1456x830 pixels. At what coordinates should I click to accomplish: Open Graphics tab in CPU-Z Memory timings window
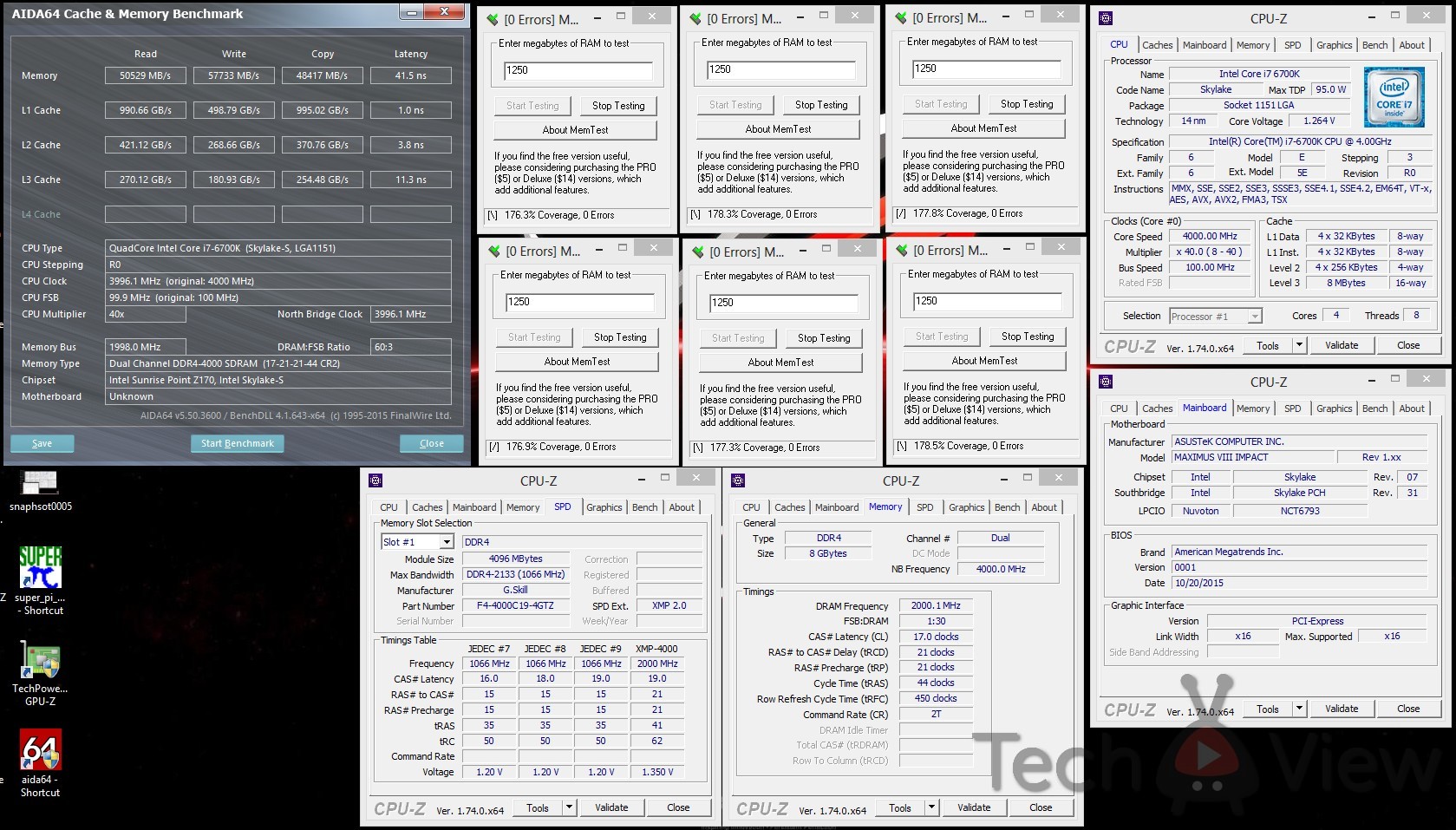966,507
